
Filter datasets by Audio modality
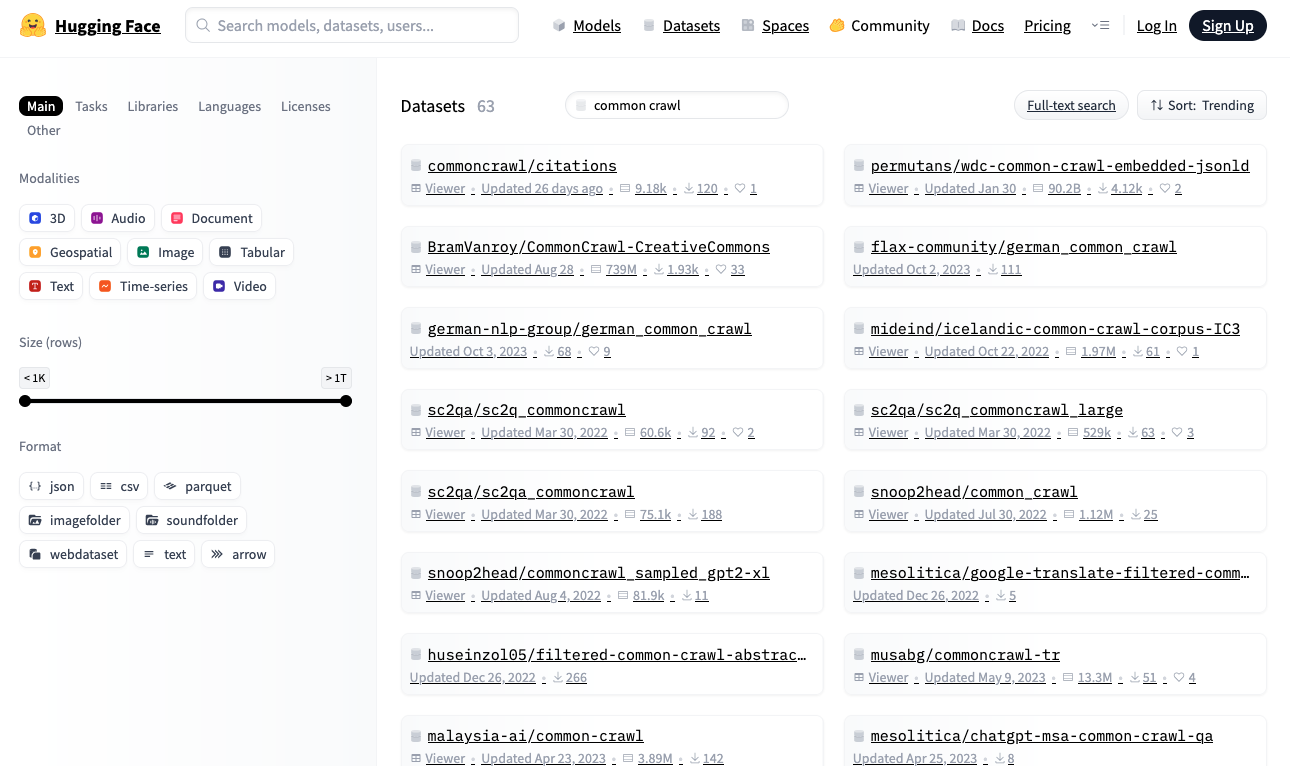point(117,218)
